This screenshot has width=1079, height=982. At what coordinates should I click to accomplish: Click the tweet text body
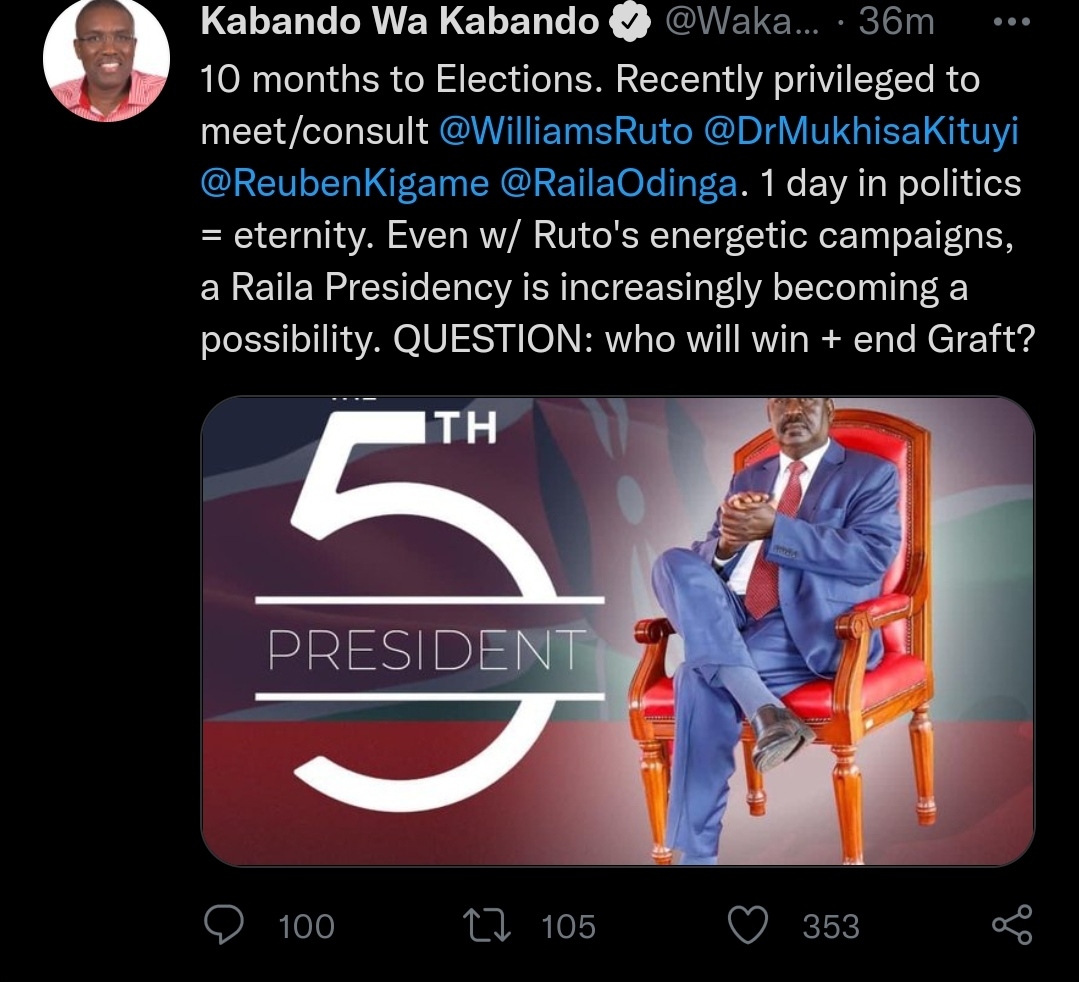(617, 209)
